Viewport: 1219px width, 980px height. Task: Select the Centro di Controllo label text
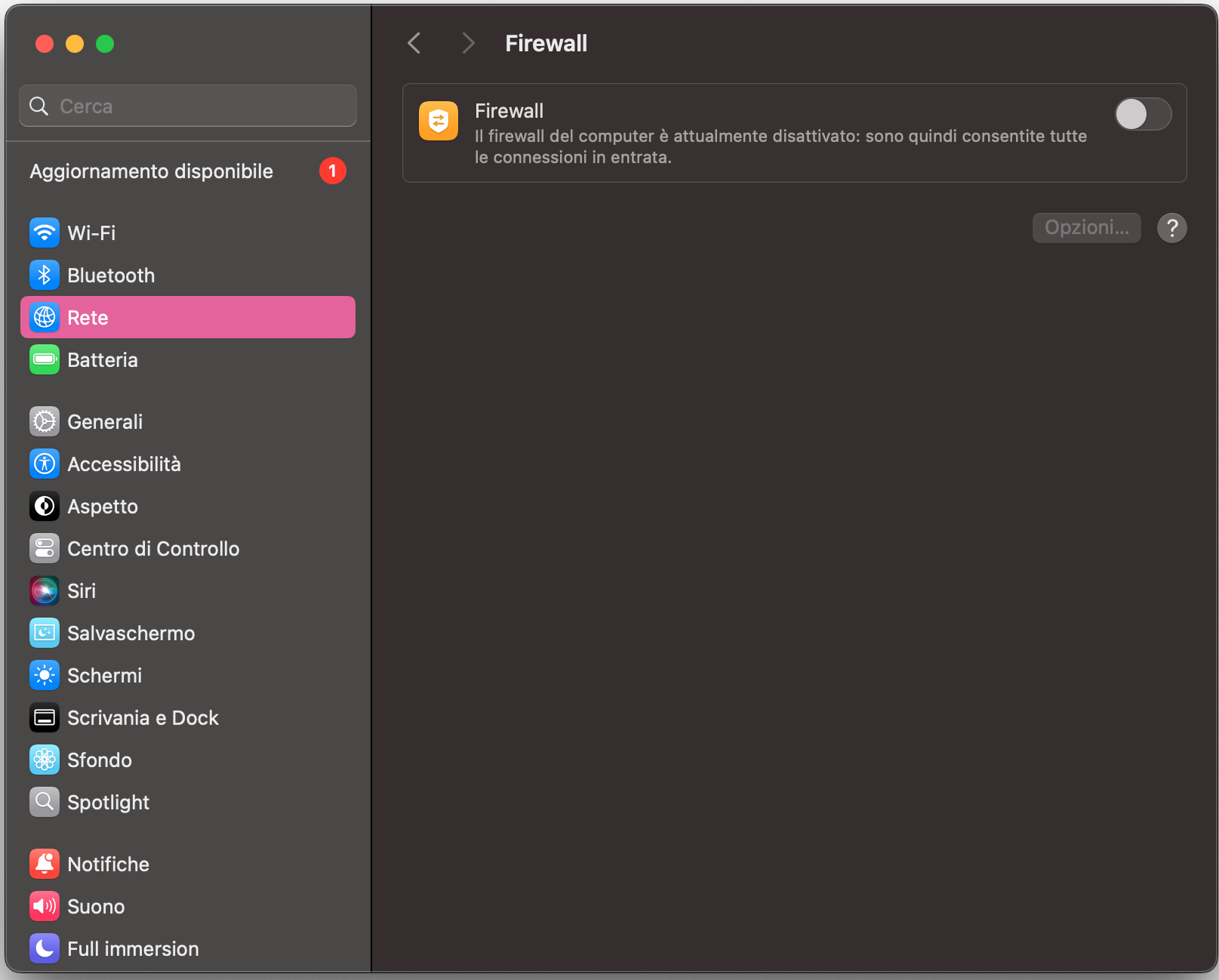coord(153,548)
